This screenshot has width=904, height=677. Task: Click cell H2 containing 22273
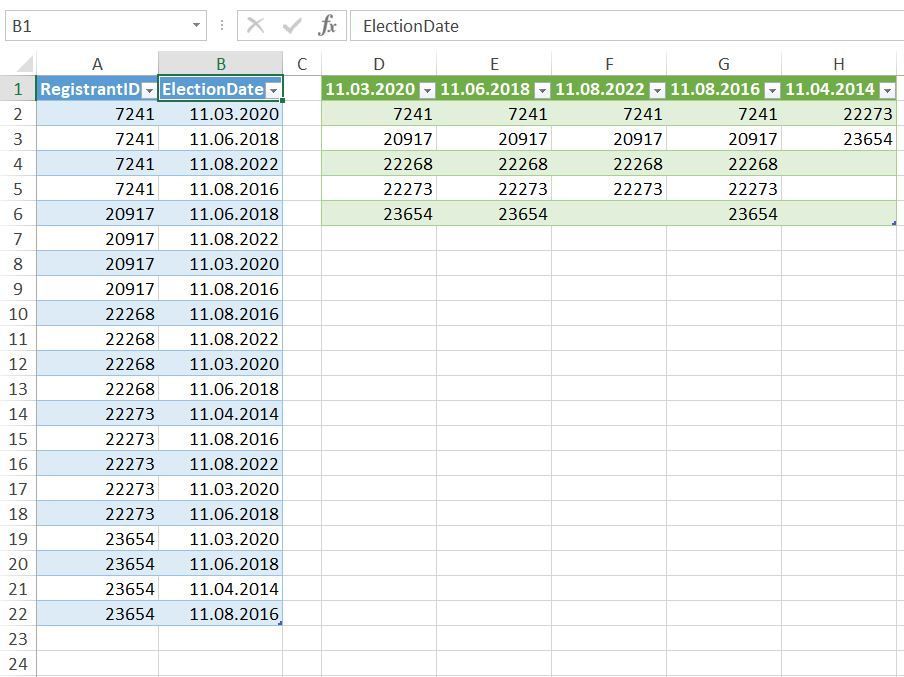[839, 114]
